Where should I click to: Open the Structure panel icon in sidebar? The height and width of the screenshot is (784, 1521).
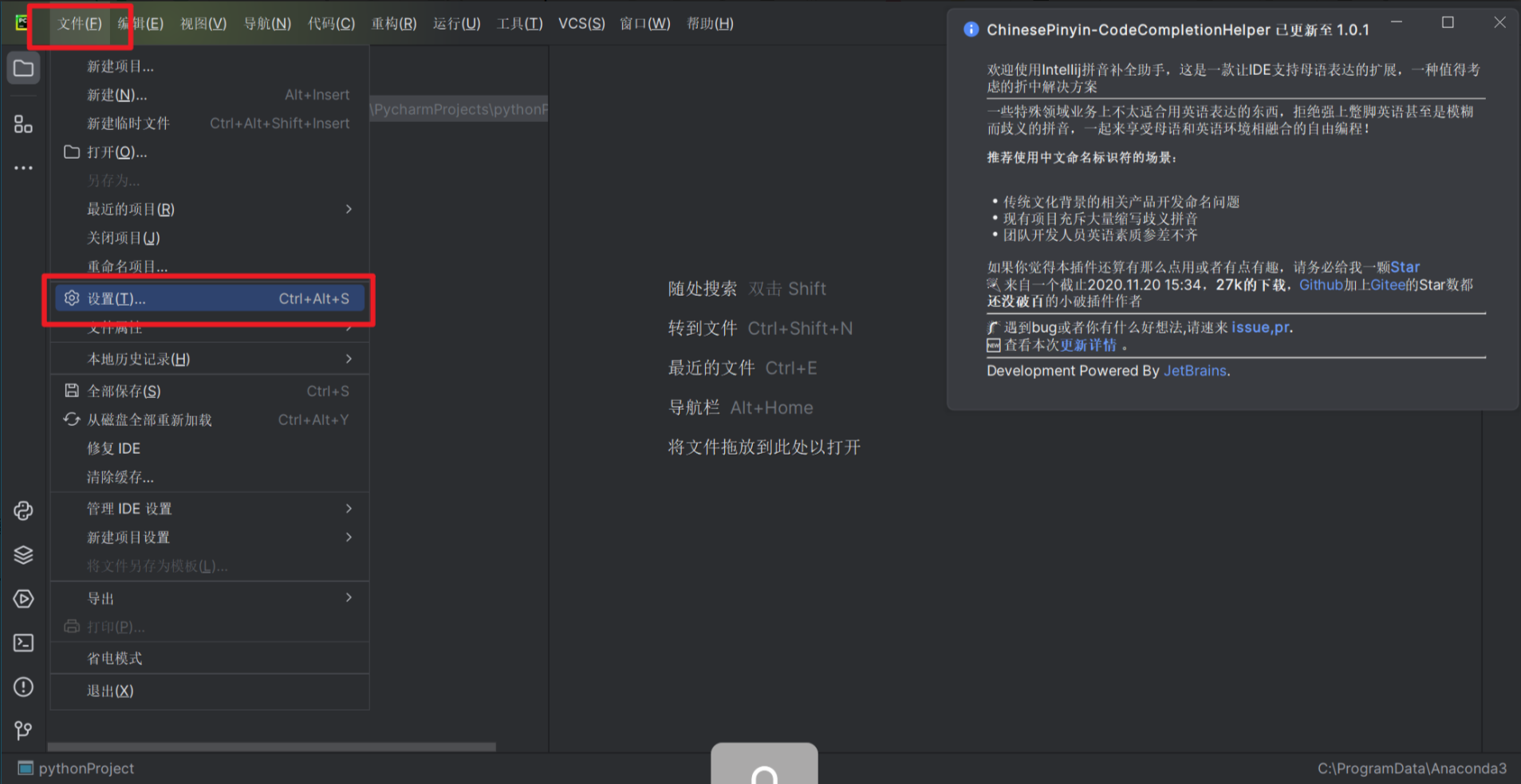pyautogui.click(x=23, y=124)
